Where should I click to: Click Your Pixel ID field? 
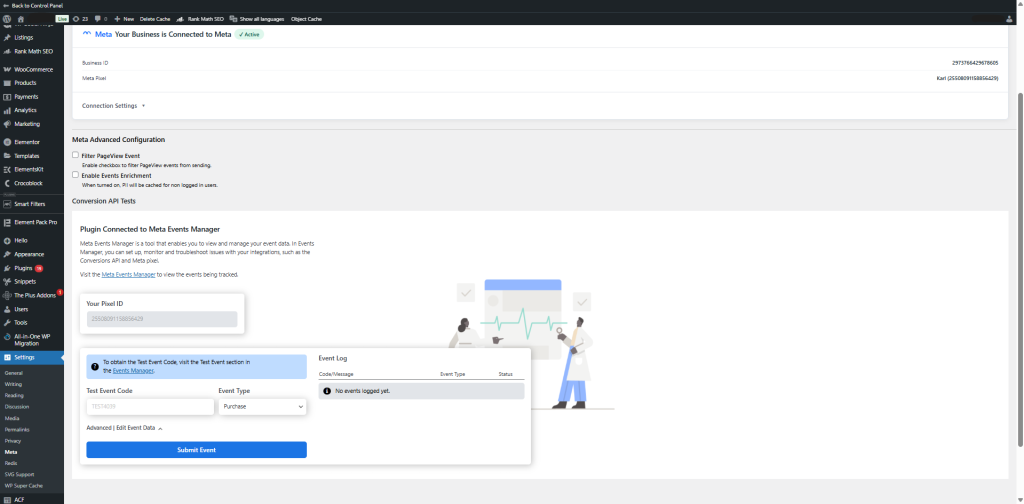click(162, 319)
